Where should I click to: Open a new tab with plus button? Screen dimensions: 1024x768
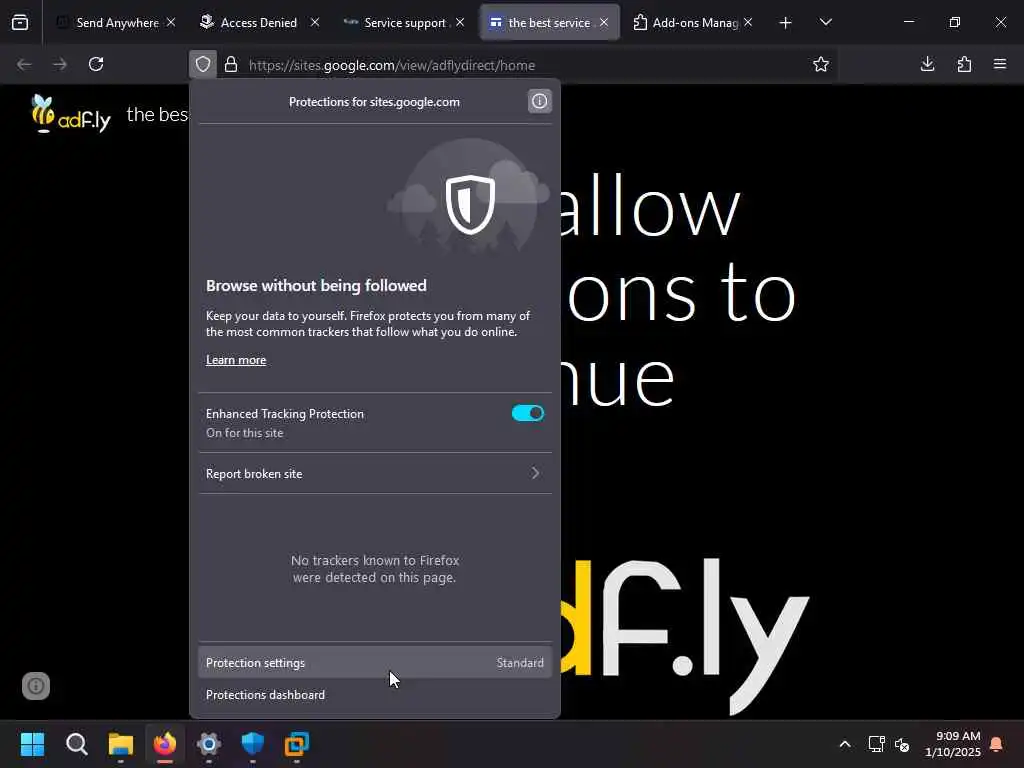[786, 23]
